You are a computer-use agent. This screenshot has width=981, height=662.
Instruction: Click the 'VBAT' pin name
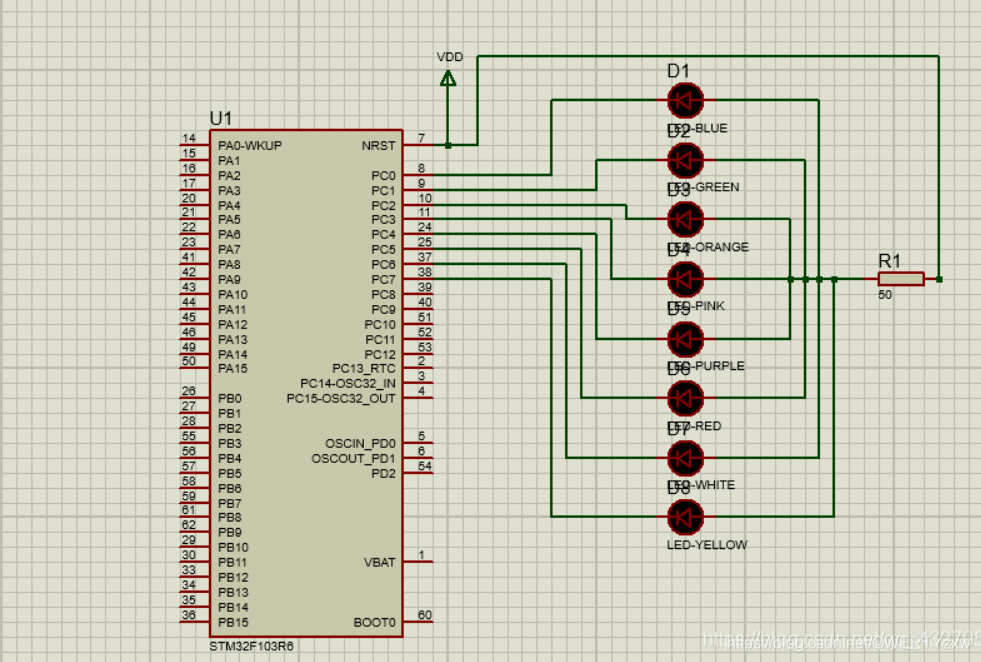pos(380,563)
